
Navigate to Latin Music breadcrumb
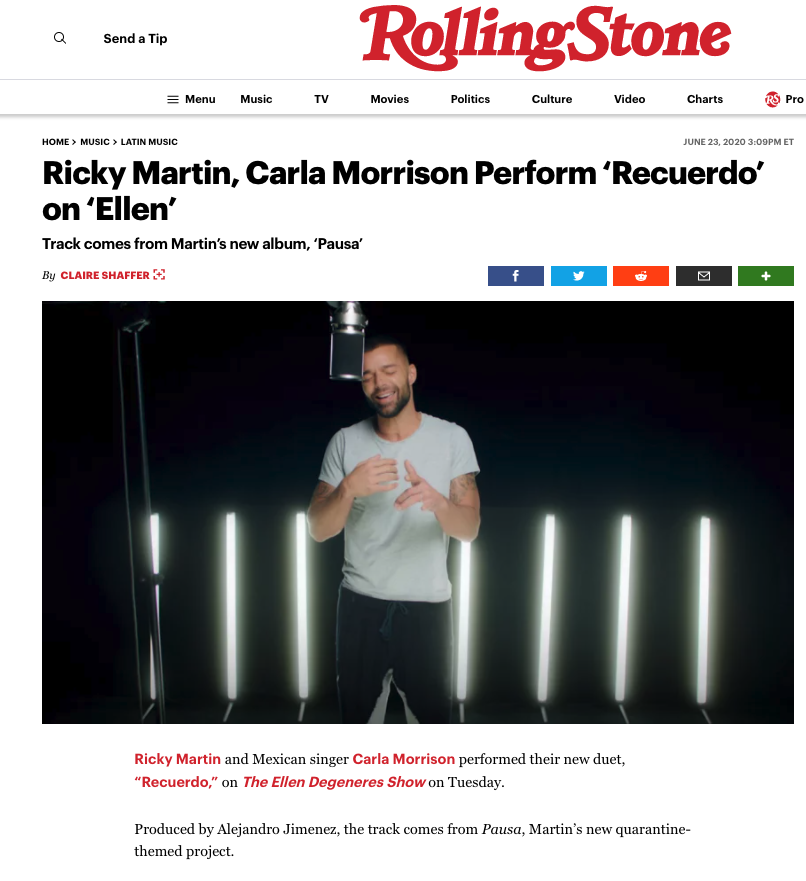(x=149, y=142)
